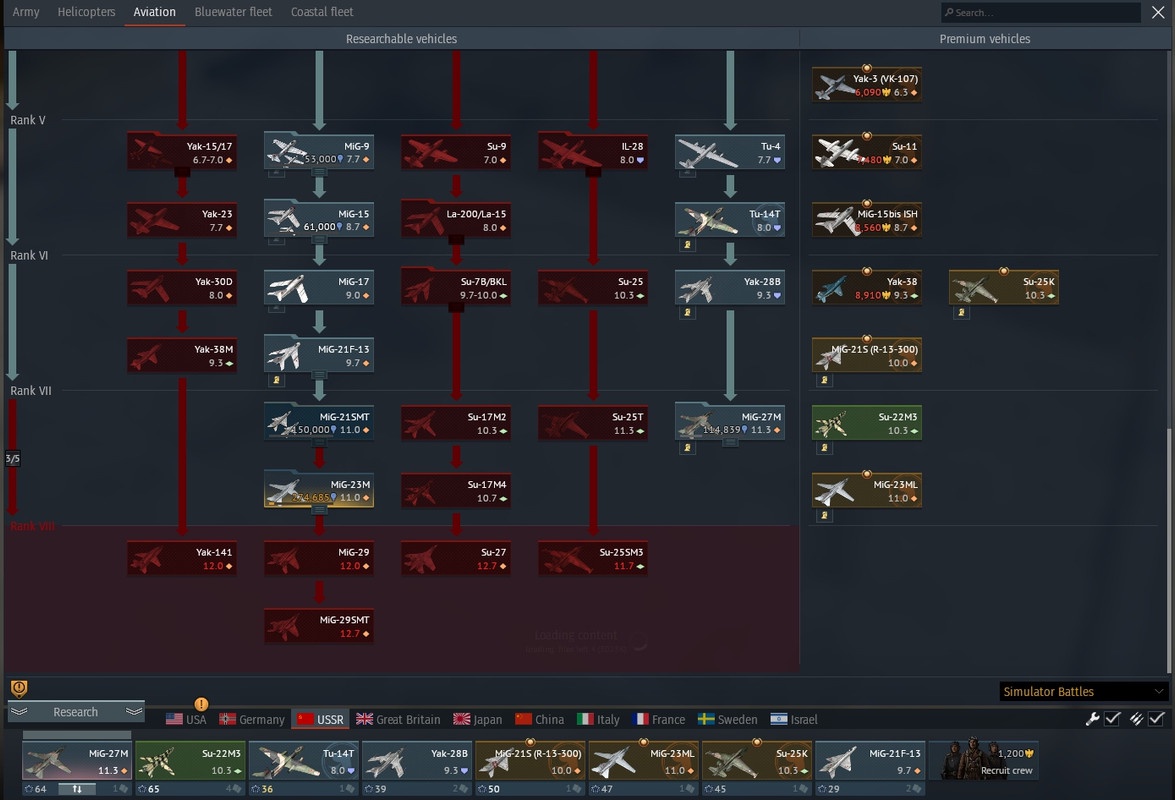Select MiG-23ML crew slot in bottom bar

(x=643, y=761)
